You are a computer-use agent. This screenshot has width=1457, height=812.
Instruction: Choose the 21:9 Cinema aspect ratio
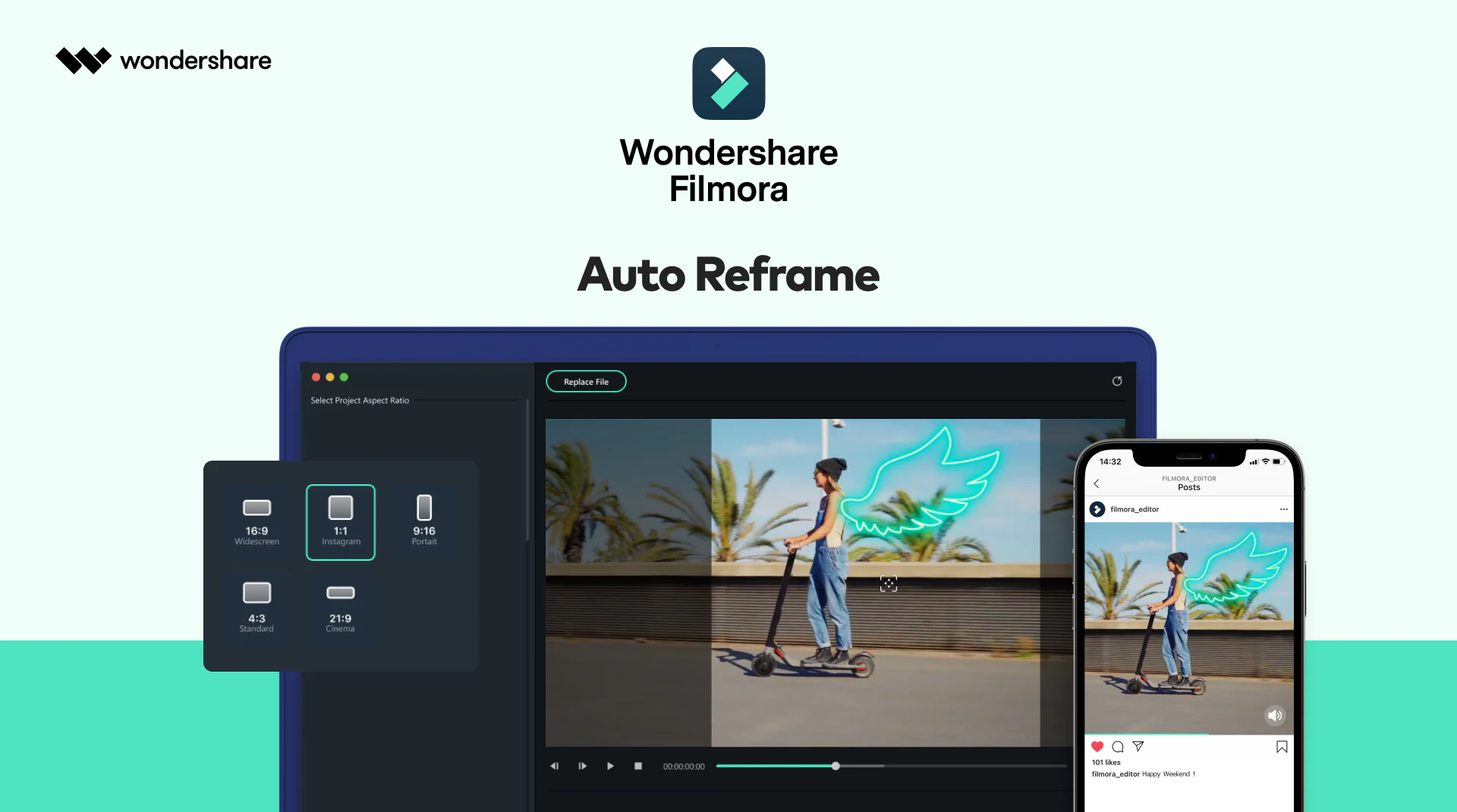click(x=341, y=607)
